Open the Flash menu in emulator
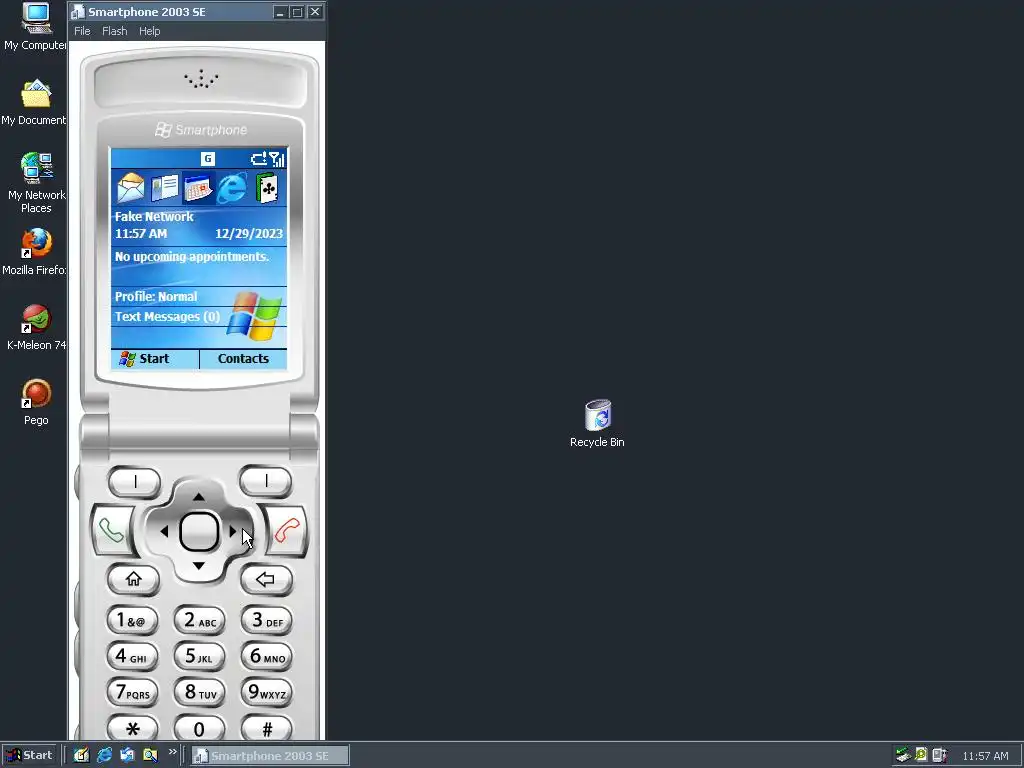 pos(114,31)
